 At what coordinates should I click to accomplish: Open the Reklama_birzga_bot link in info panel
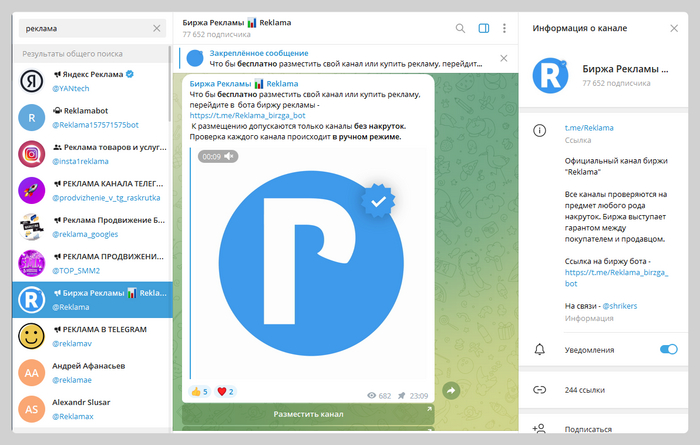(616, 278)
